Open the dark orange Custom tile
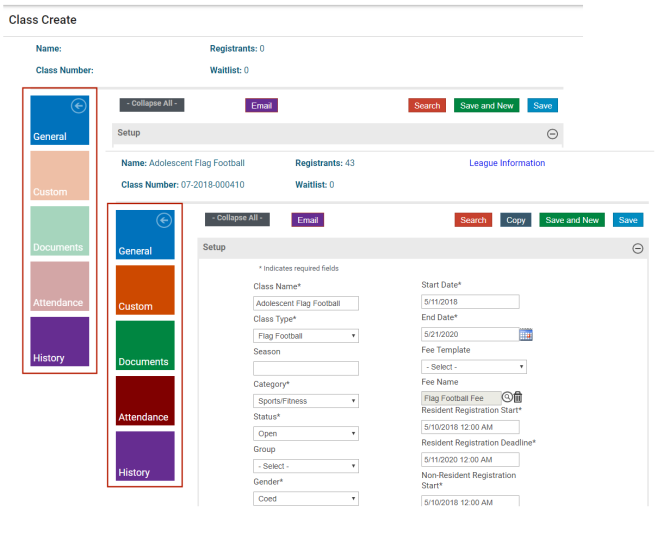 pyautogui.click(x=145, y=290)
